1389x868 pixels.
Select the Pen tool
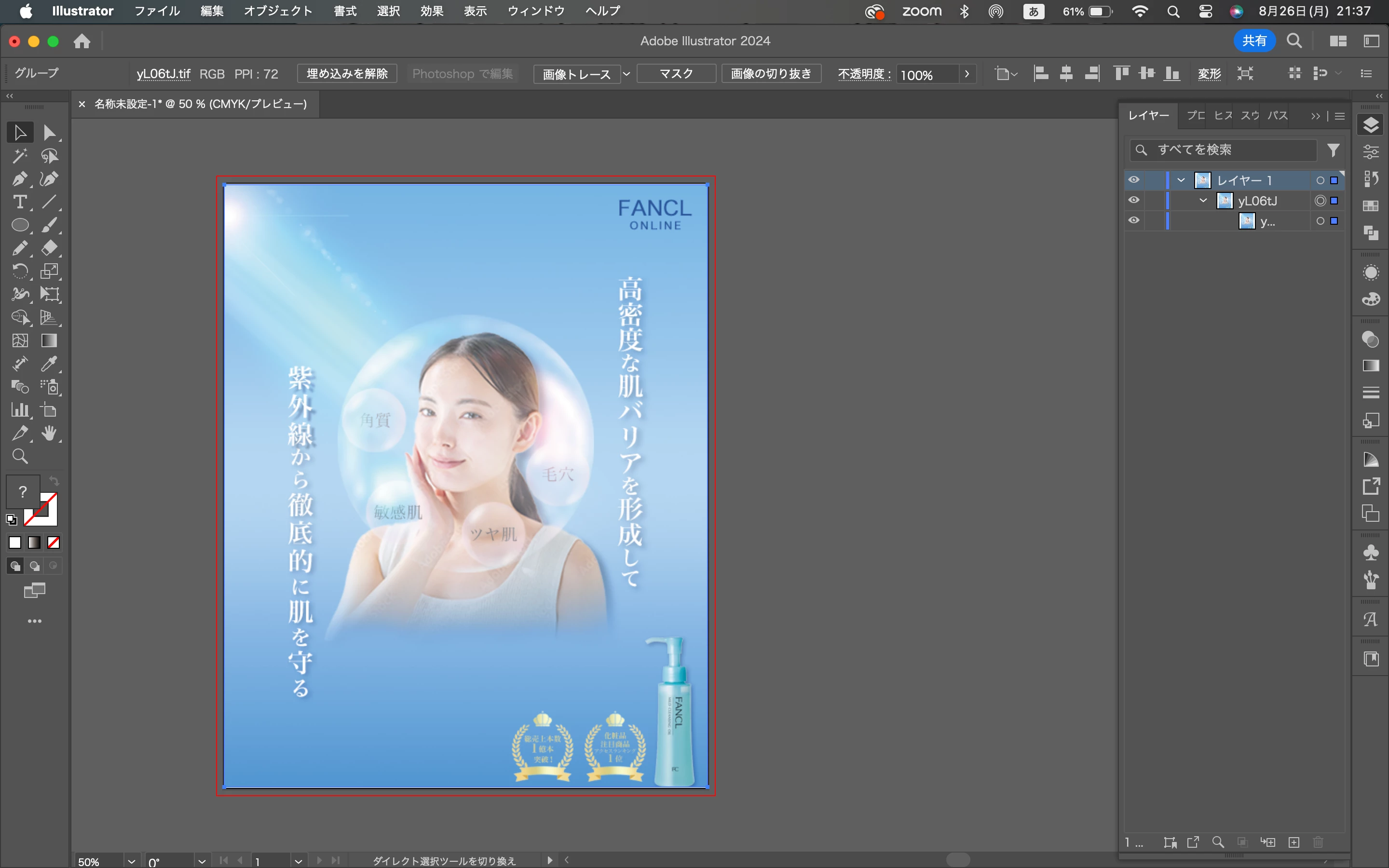[19, 179]
